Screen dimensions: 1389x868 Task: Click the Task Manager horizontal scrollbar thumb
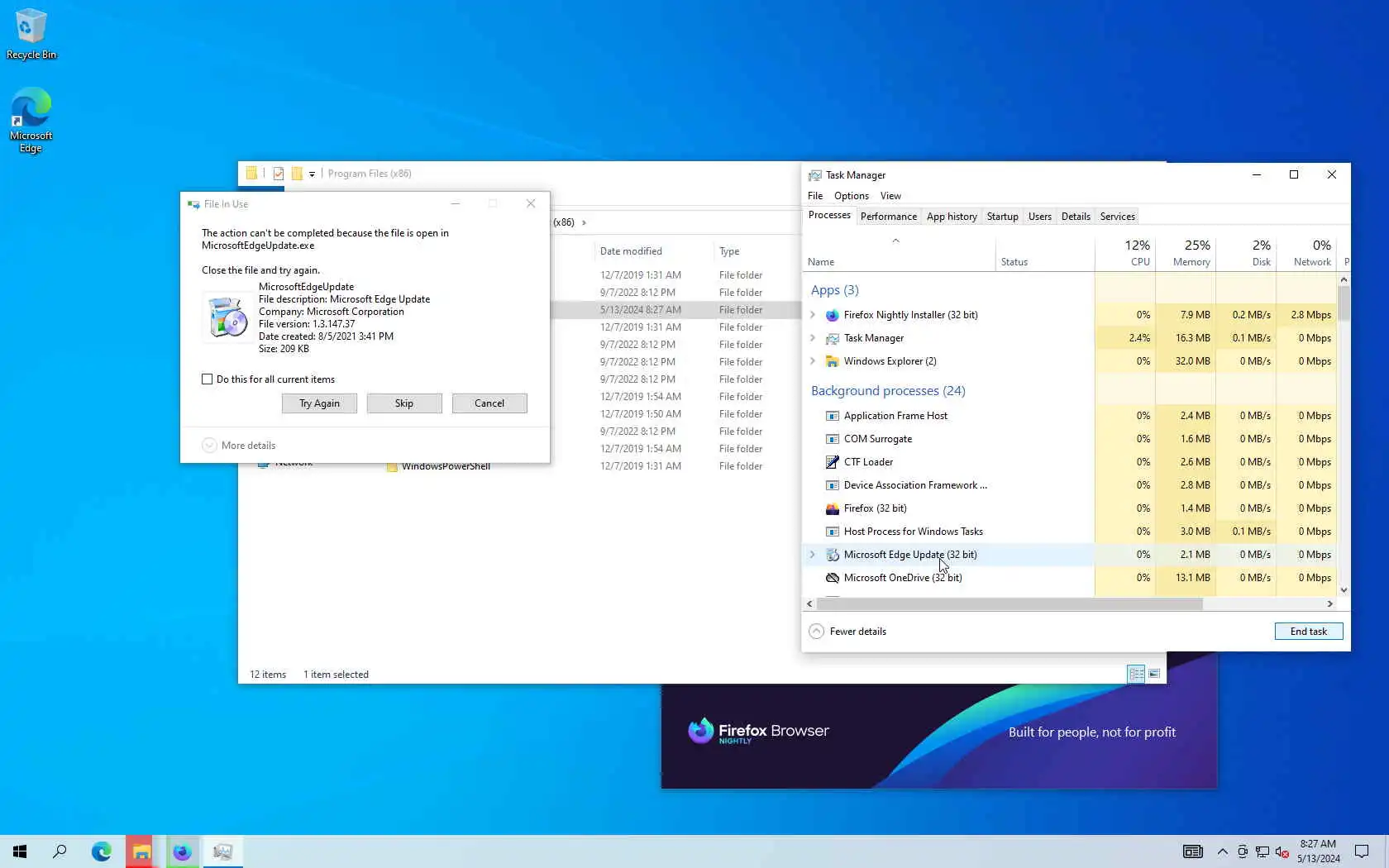click(x=1010, y=604)
